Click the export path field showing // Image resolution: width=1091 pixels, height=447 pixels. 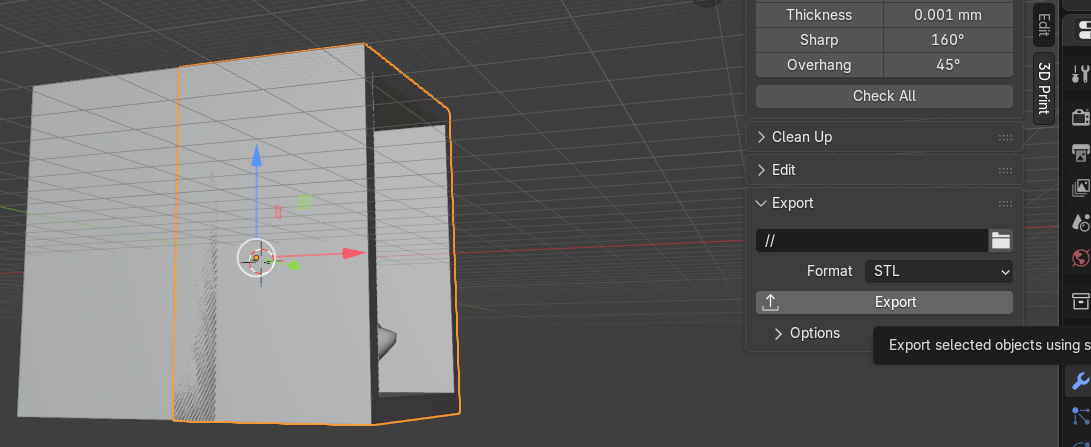point(872,241)
